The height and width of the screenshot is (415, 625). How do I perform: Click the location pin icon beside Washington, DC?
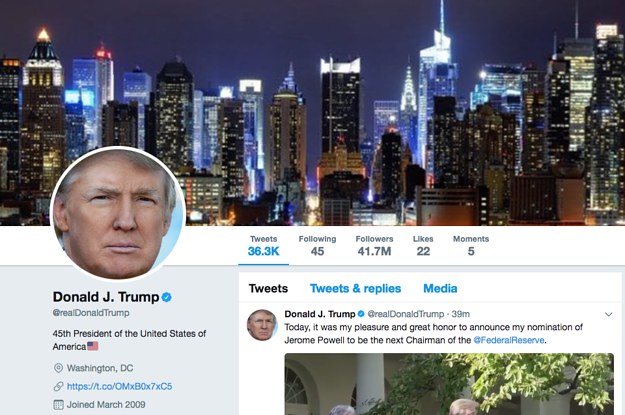click(x=58, y=368)
